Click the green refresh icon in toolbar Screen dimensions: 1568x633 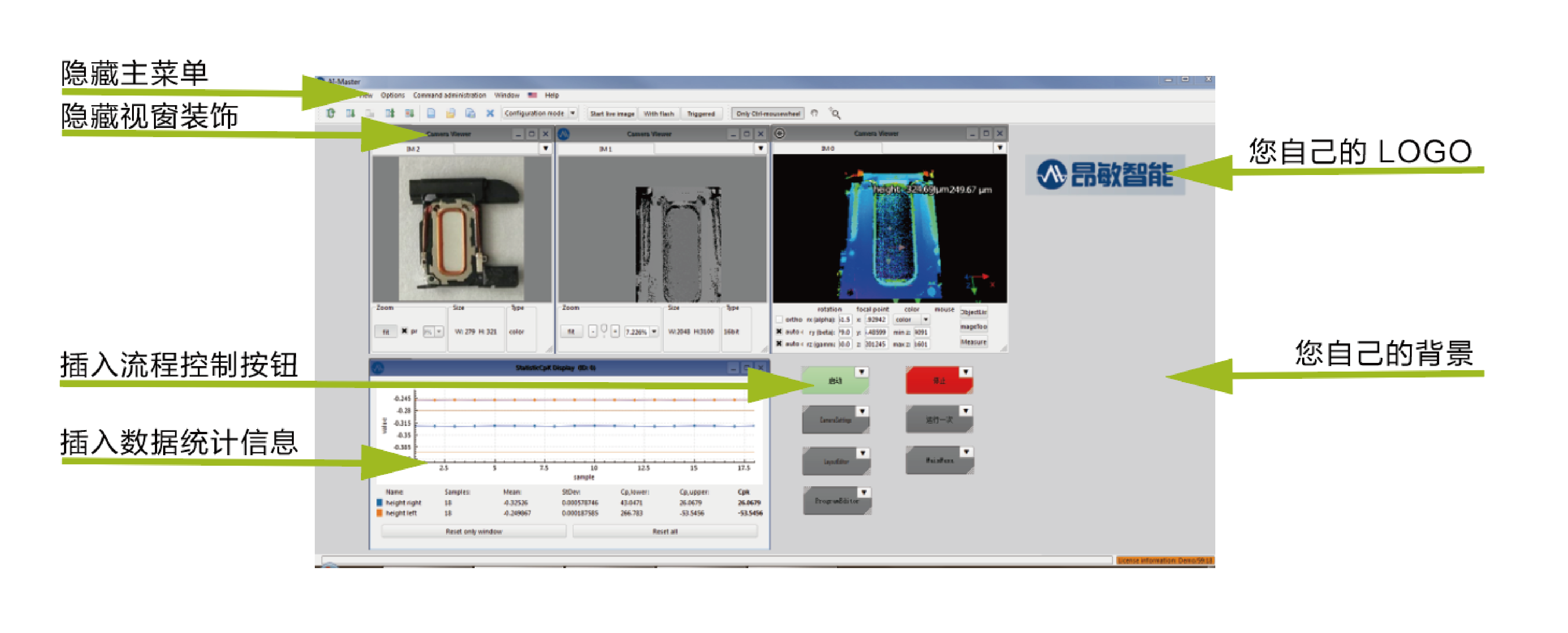pyautogui.click(x=330, y=113)
